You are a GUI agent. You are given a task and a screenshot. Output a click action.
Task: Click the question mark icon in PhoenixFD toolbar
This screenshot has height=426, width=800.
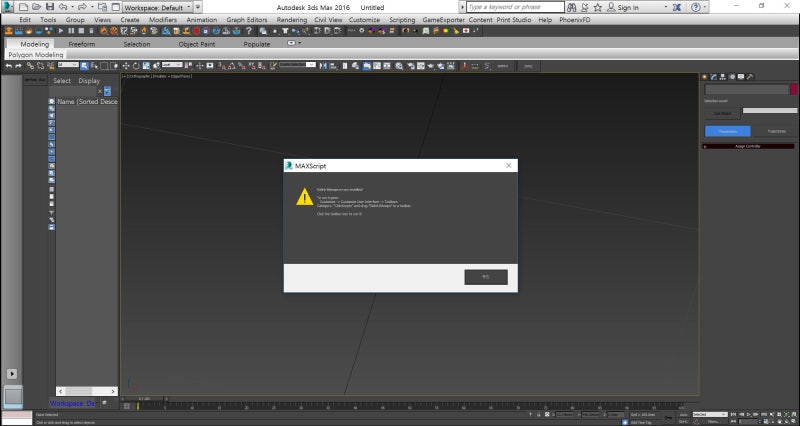coord(249,31)
